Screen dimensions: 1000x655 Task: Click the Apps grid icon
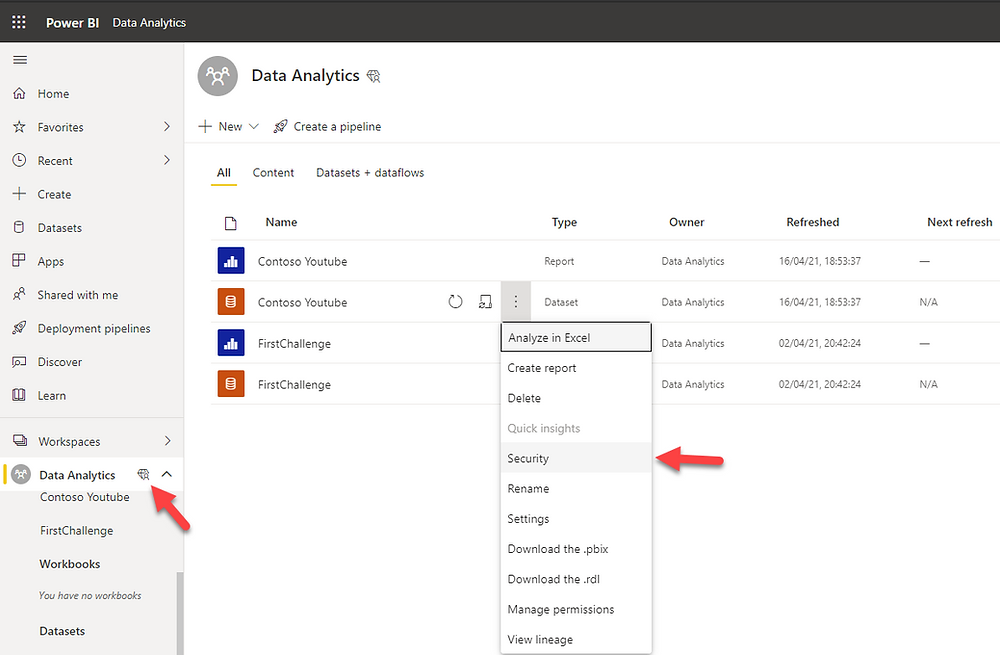pos(19,260)
